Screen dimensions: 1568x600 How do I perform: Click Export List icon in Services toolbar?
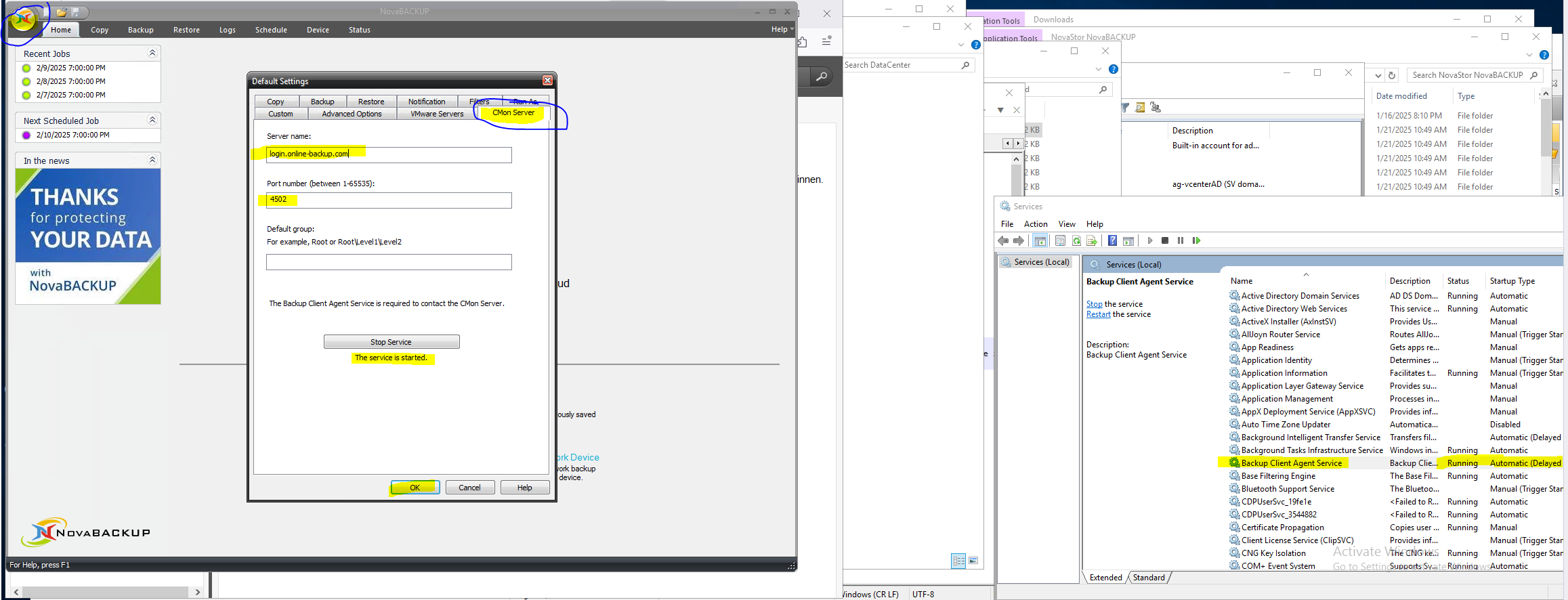[x=1092, y=240]
